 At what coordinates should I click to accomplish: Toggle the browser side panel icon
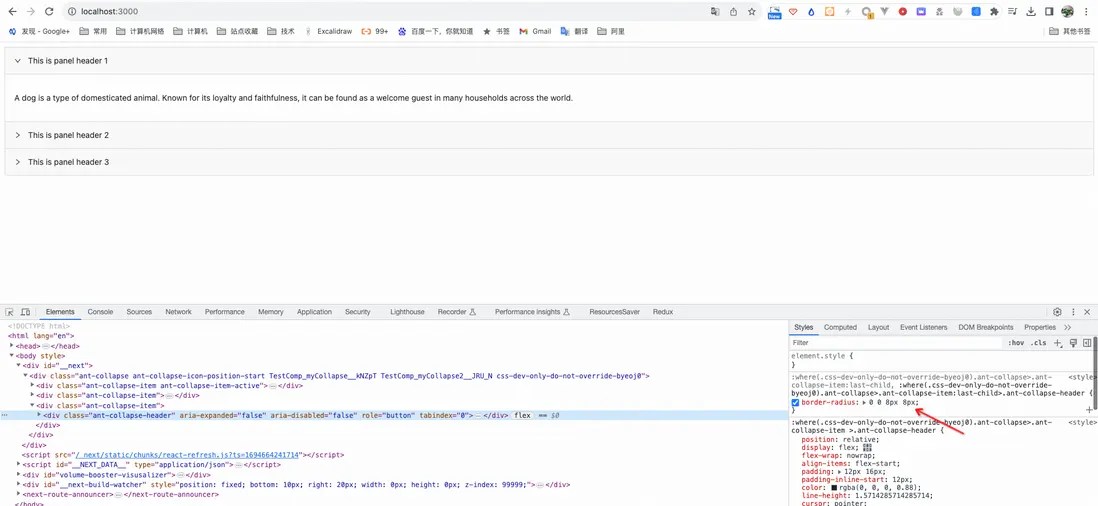[1049, 11]
